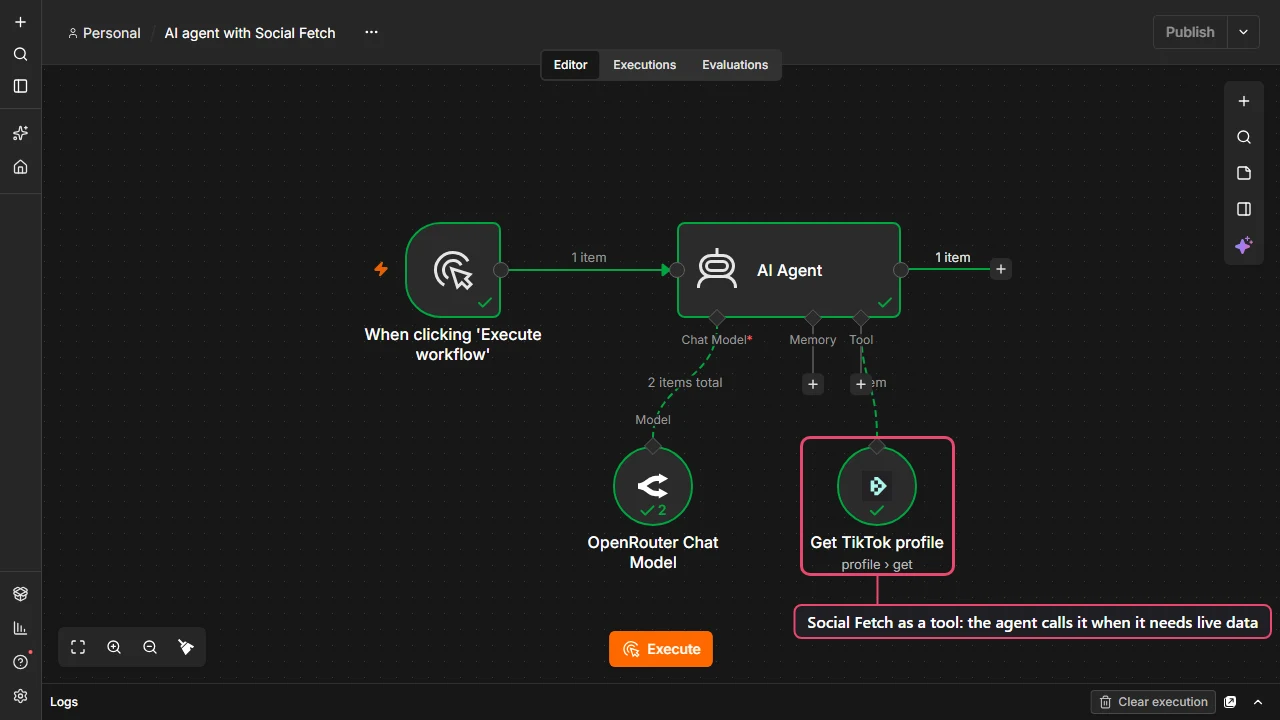Click the search icon in right canvas toolbar

[1244, 137]
